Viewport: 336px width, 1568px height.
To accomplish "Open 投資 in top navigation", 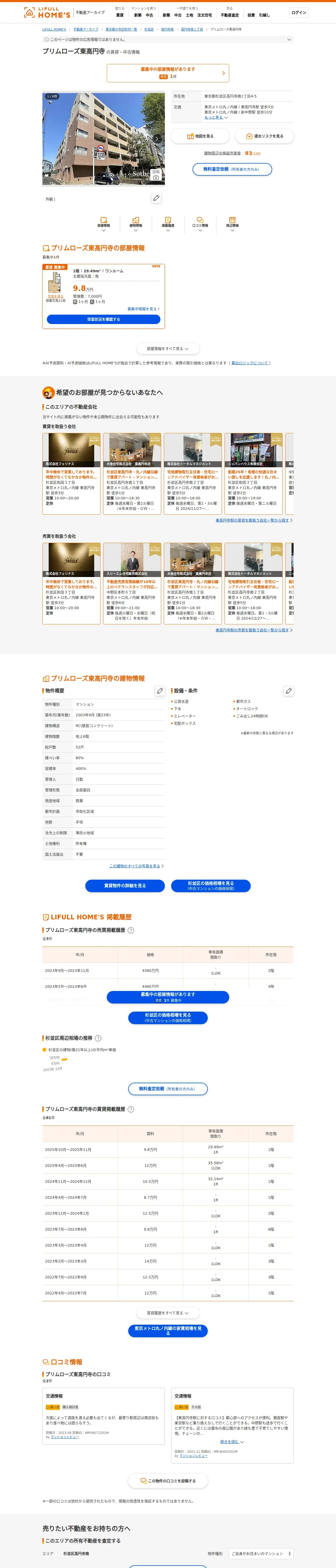I will (x=251, y=15).
